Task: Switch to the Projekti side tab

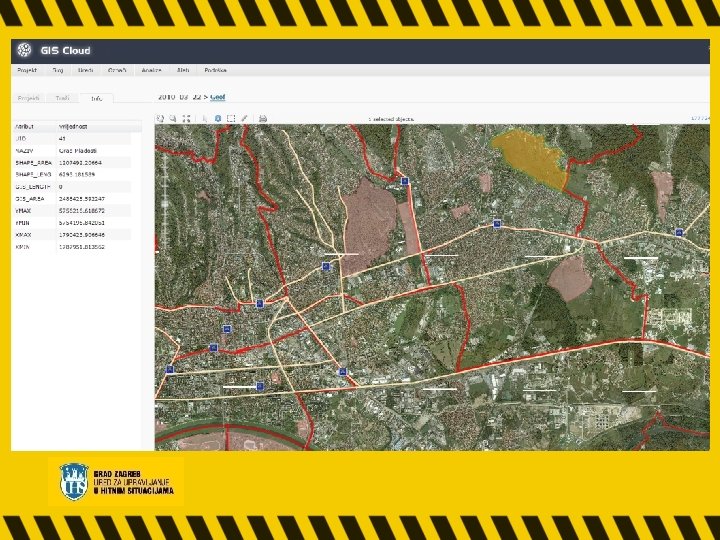Action: 28,98
